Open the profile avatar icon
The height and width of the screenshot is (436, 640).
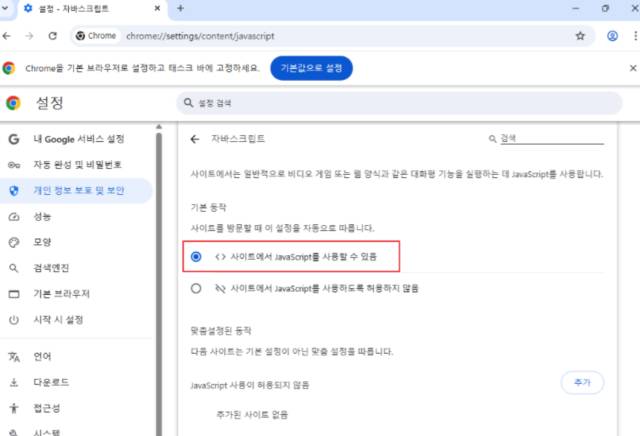tap(612, 36)
